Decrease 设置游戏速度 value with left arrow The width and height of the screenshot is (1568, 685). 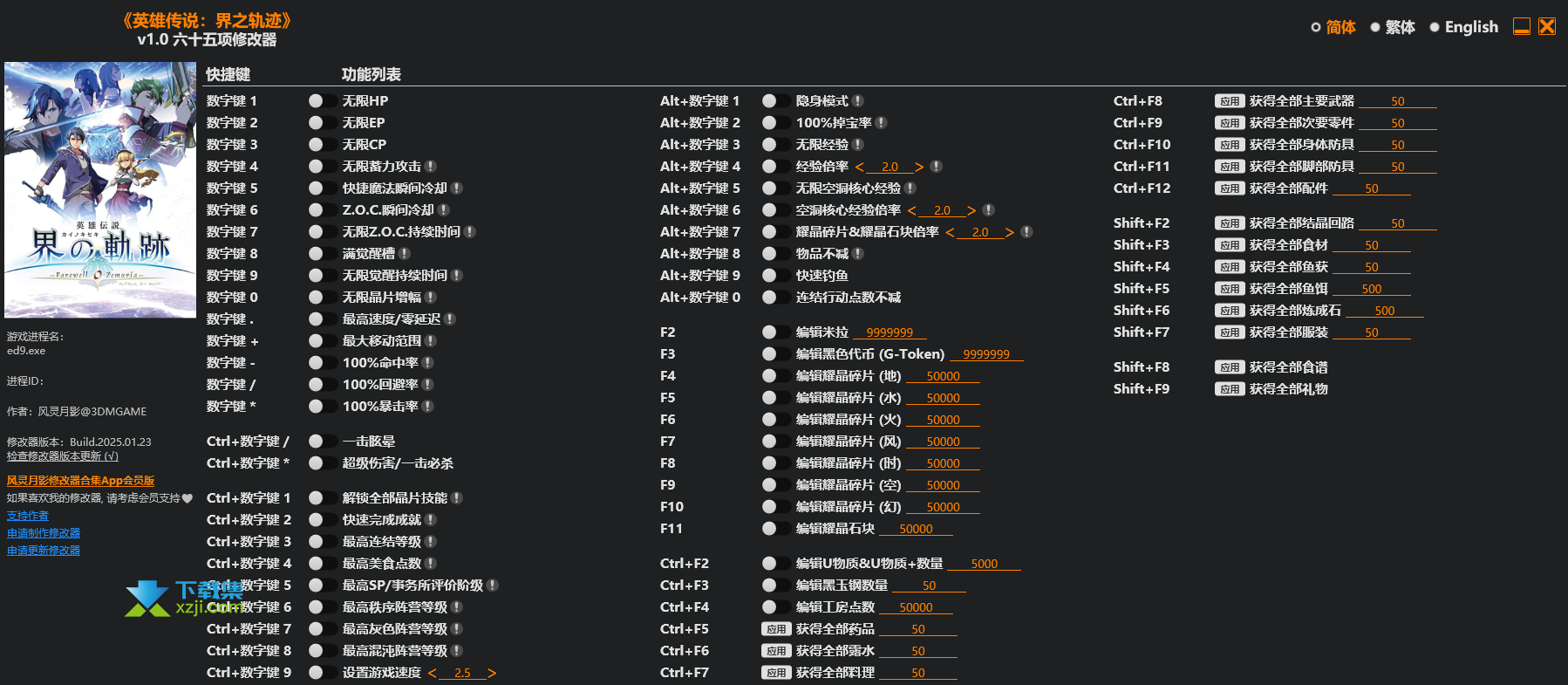(x=433, y=673)
